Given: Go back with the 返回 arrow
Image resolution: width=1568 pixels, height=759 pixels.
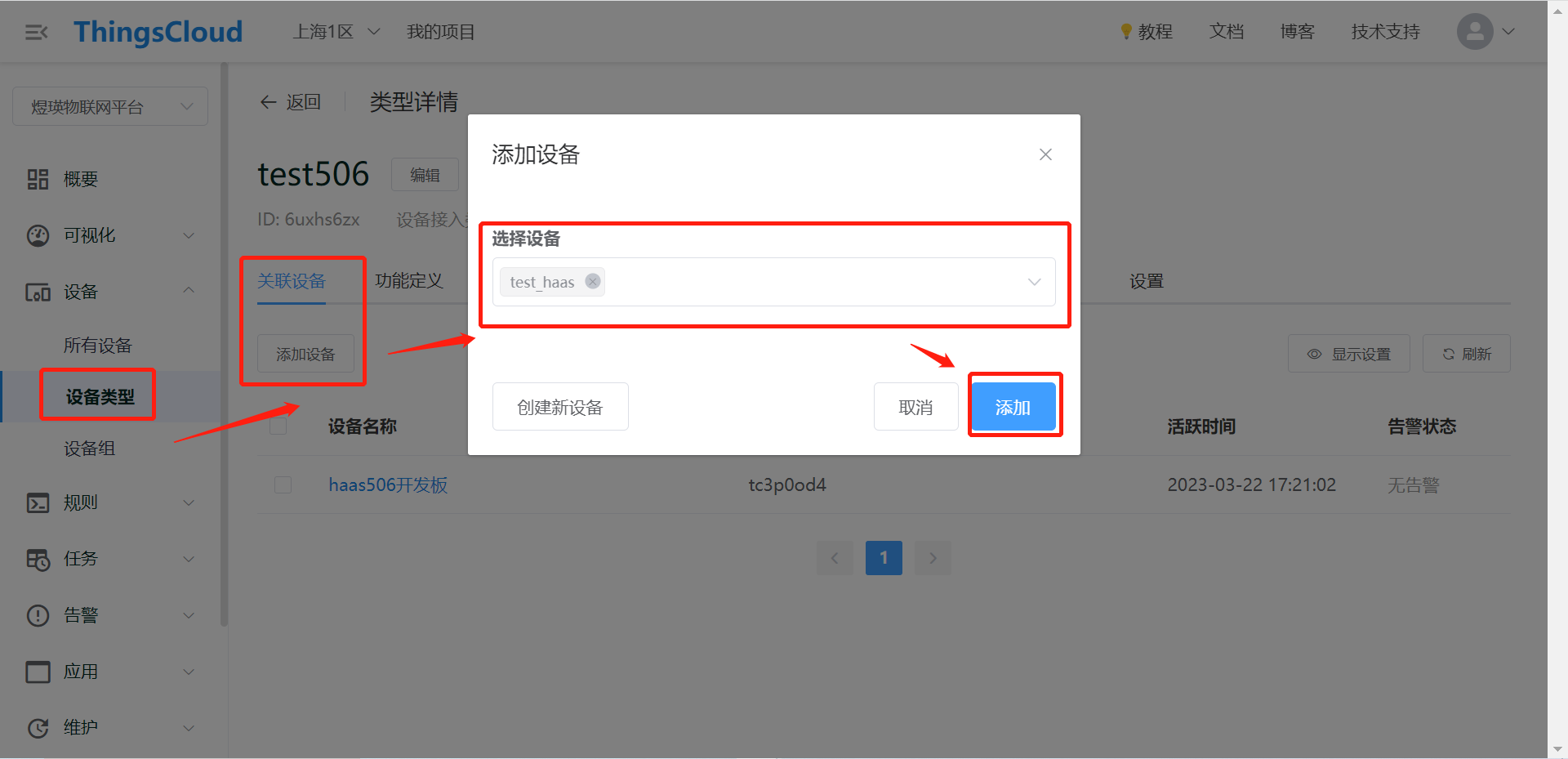Looking at the screenshot, I should tap(268, 102).
